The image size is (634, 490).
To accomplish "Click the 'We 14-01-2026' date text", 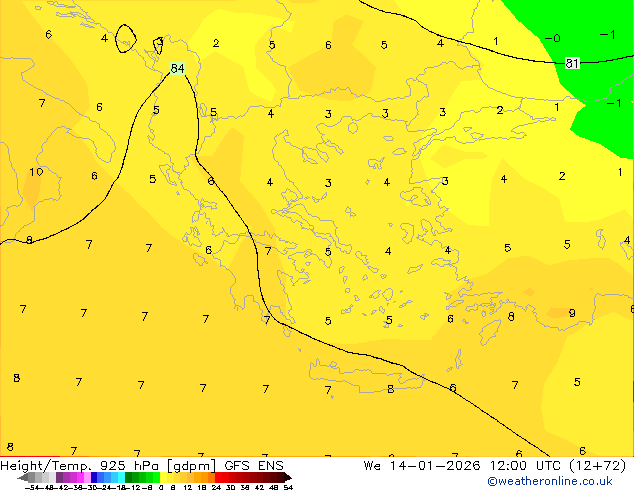I will [422, 466].
